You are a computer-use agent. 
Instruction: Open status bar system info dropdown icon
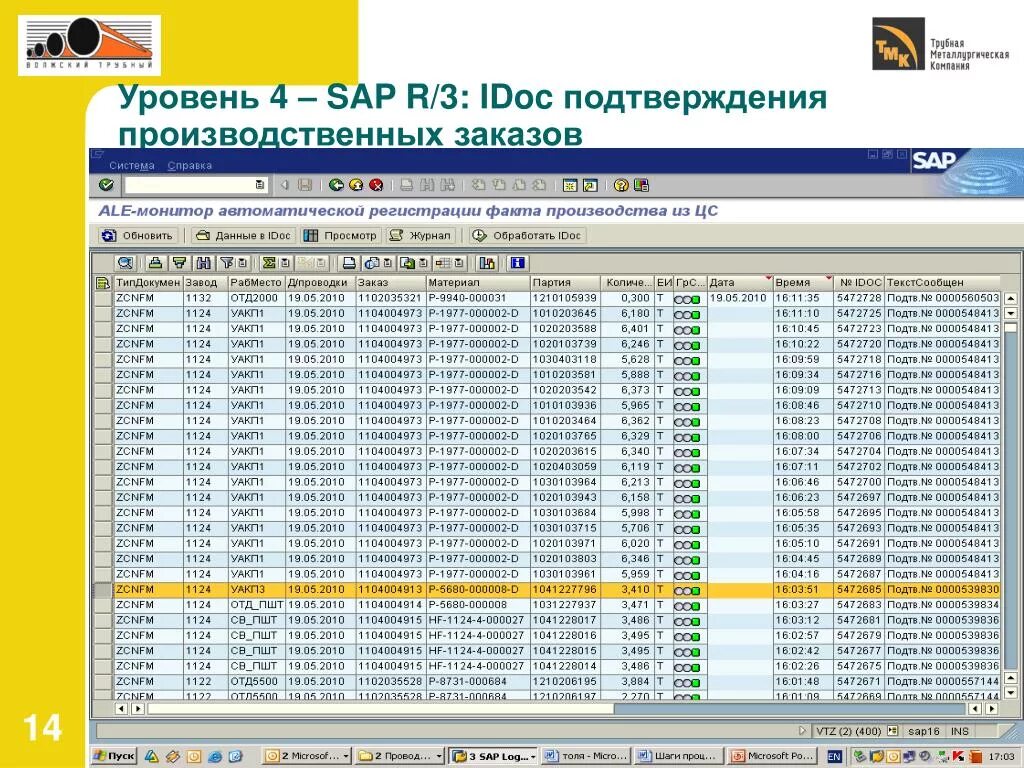click(893, 731)
